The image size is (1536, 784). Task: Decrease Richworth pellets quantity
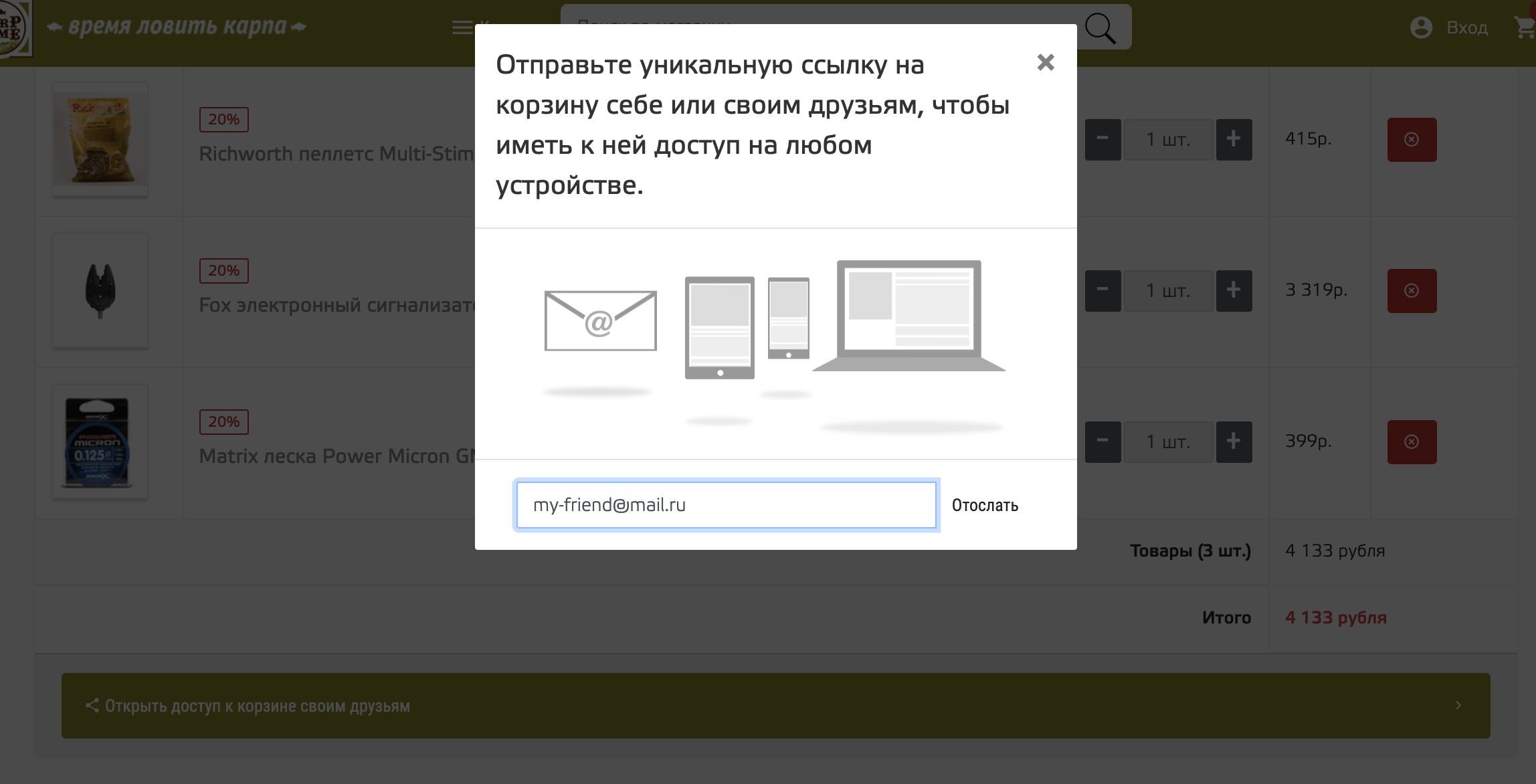pos(1102,139)
